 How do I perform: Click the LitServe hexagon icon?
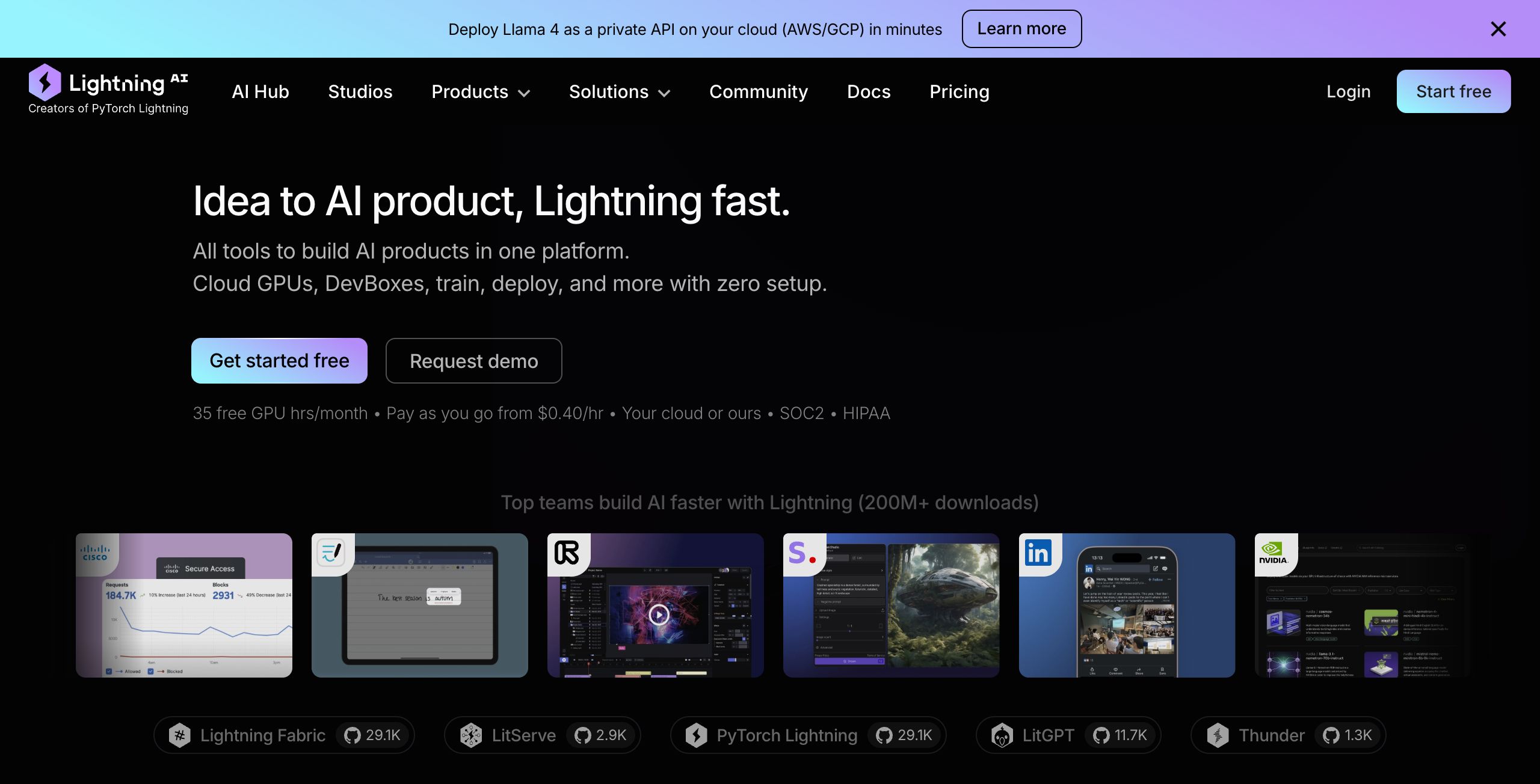[471, 735]
